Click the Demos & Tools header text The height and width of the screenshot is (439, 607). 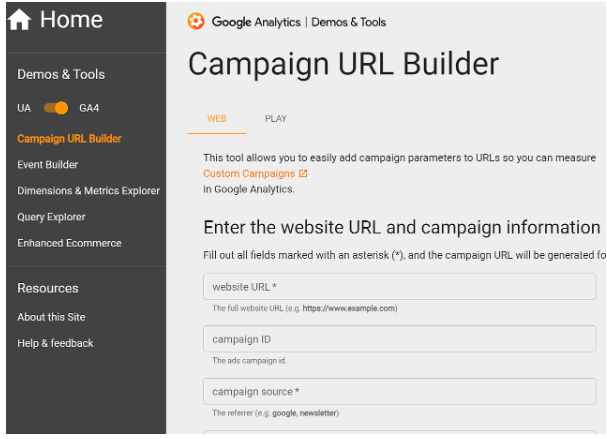348,22
